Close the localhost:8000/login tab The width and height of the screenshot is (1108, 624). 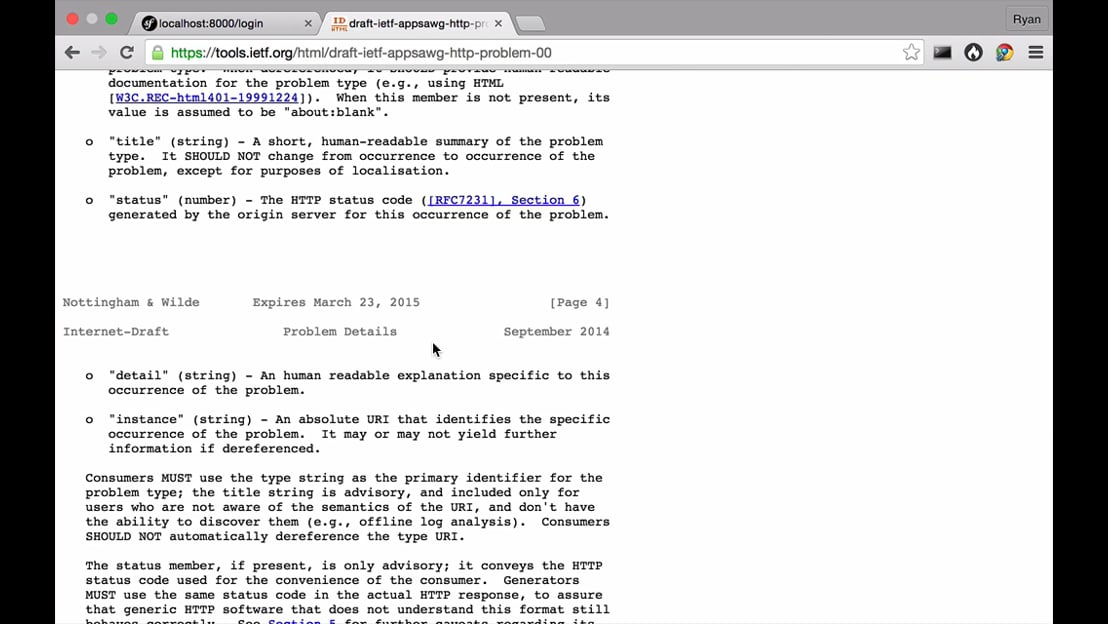[308, 23]
